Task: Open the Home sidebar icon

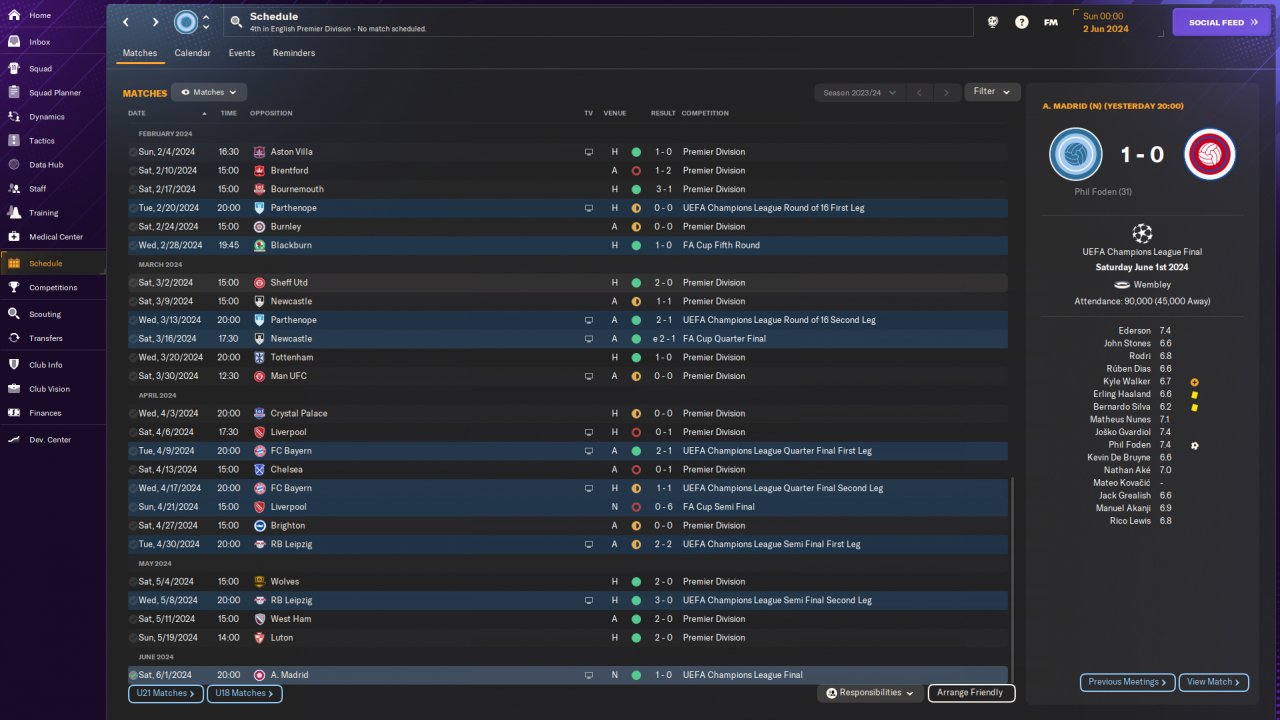Action: (x=14, y=16)
